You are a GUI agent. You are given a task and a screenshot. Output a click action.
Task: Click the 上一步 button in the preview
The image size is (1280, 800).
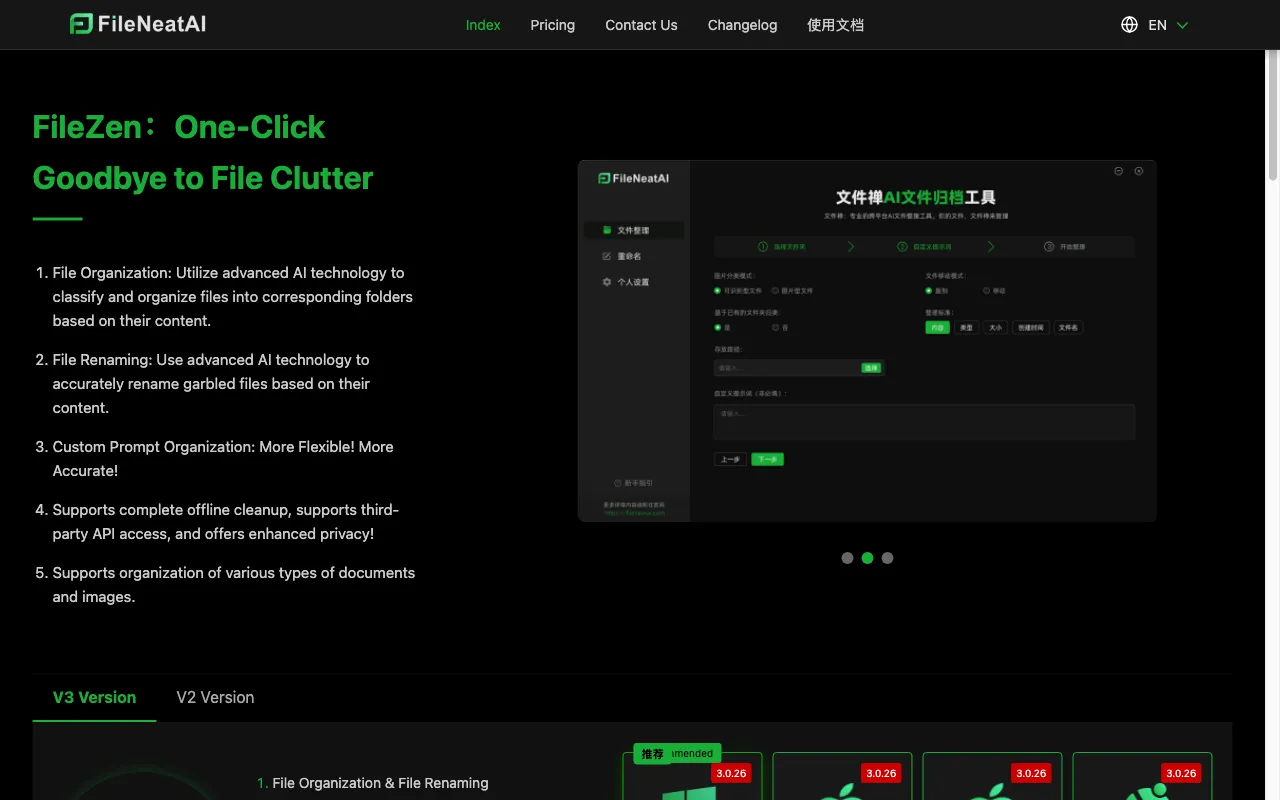click(730, 459)
